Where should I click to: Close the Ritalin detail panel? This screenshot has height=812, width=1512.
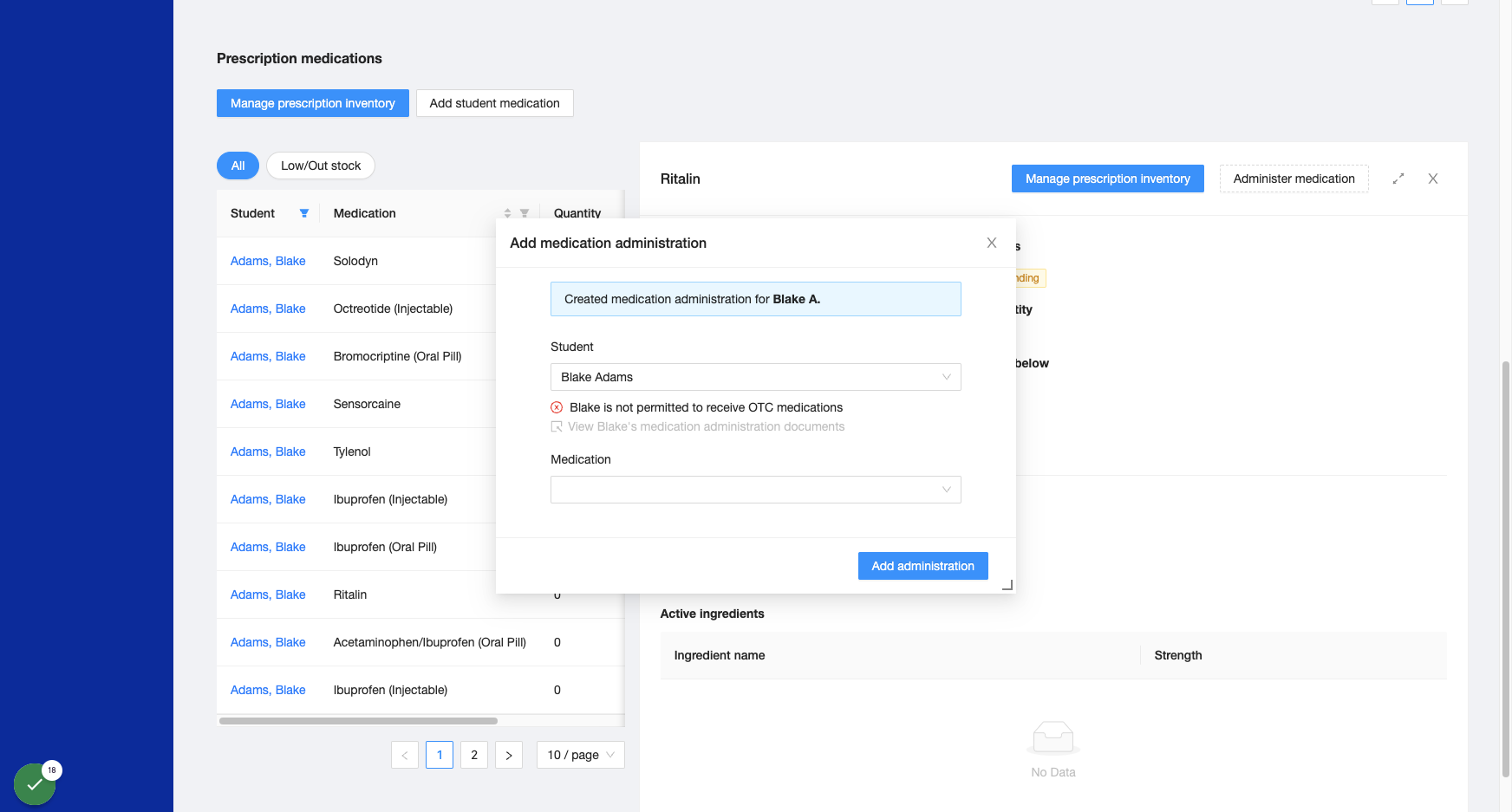click(1433, 179)
